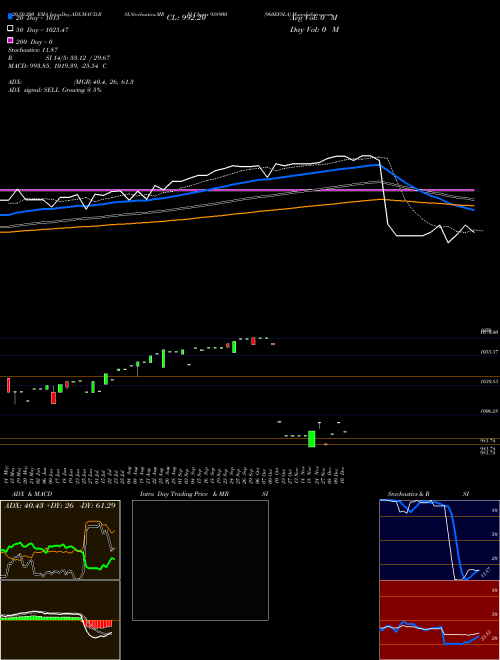Click the magenta 200 Day EMA legend swatch
This screenshot has height=660, width=500.
[10, 40]
